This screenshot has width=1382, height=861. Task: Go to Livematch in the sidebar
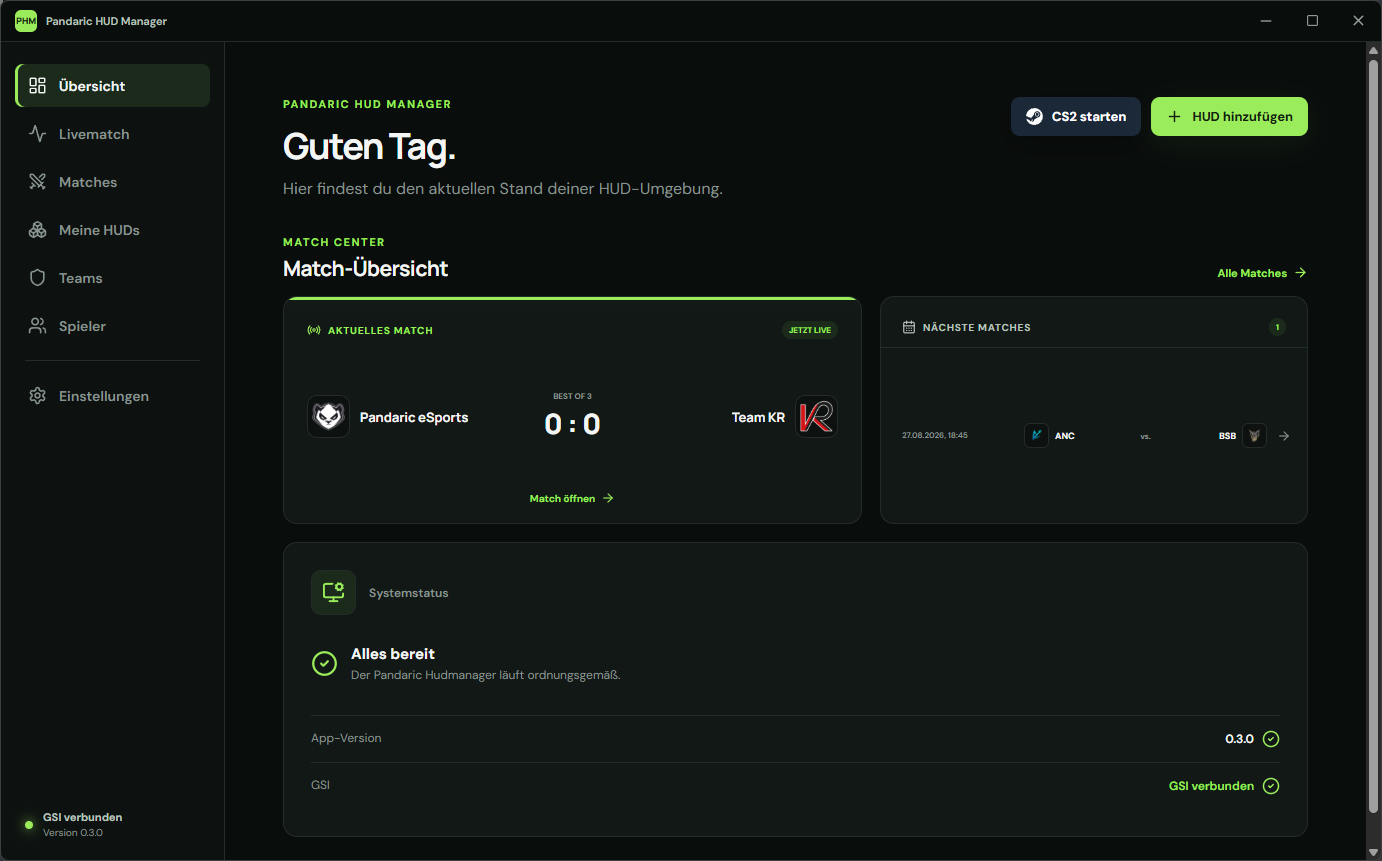pos(113,134)
